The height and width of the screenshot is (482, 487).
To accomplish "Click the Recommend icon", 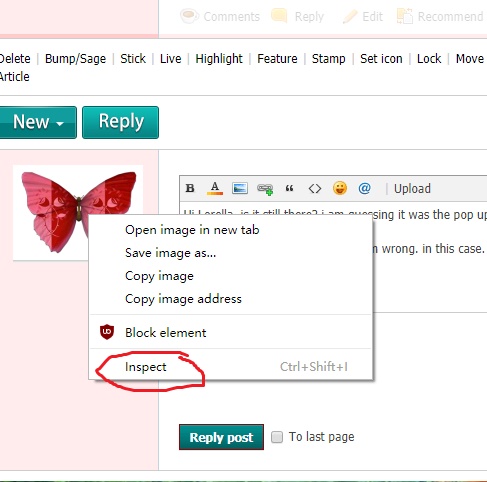I will coord(404,16).
